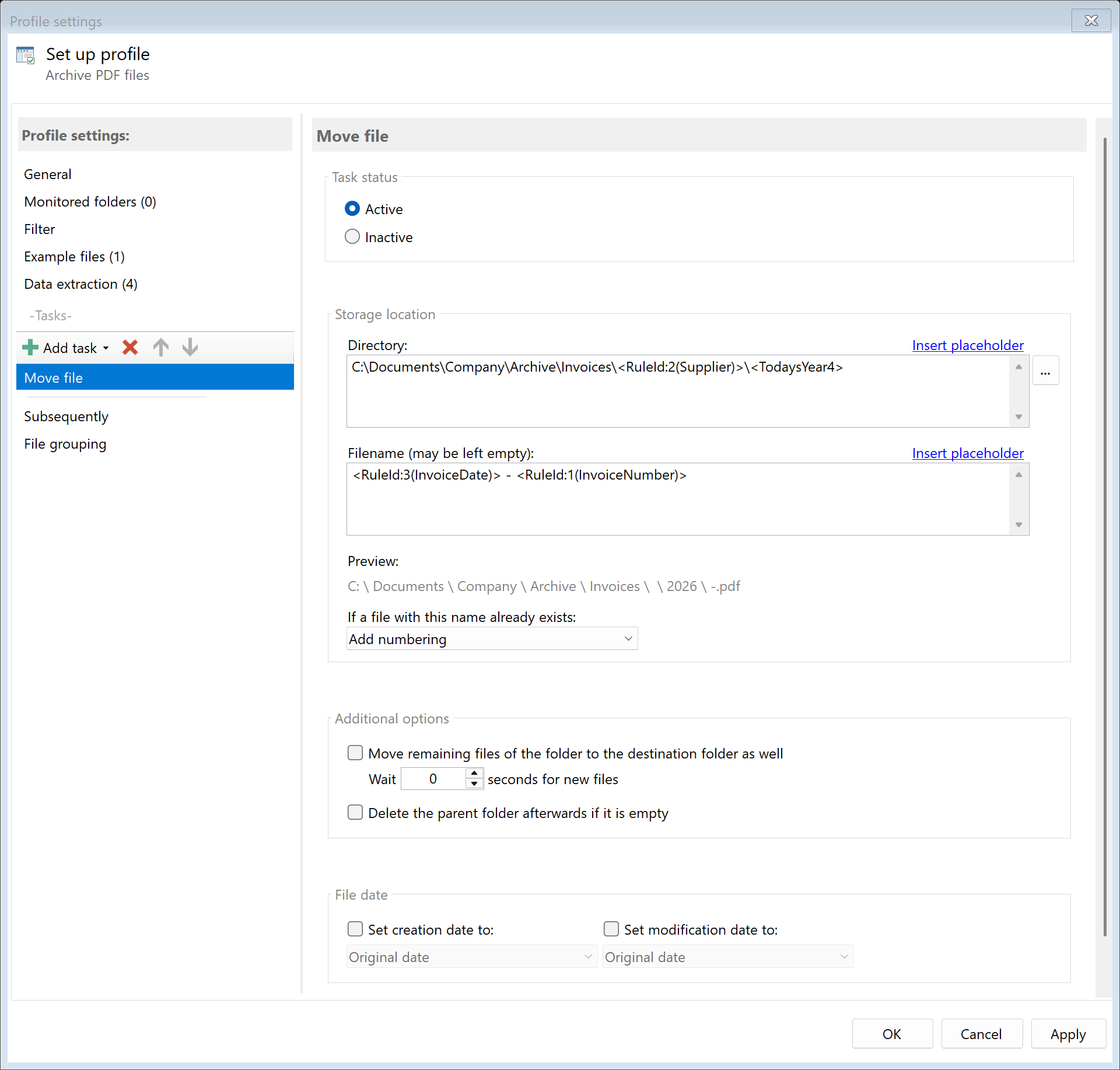Open the Add task dropdown arrow
The image size is (1120, 1070).
(106, 347)
